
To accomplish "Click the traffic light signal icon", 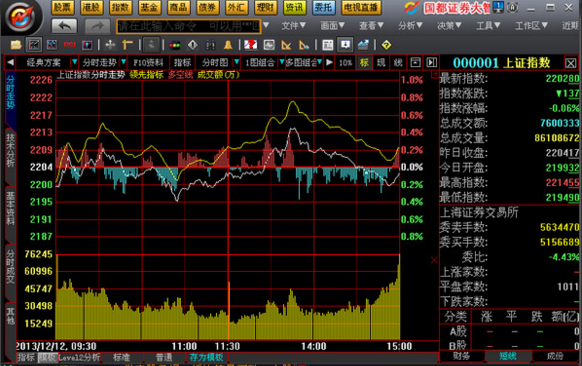I will point(174,45).
